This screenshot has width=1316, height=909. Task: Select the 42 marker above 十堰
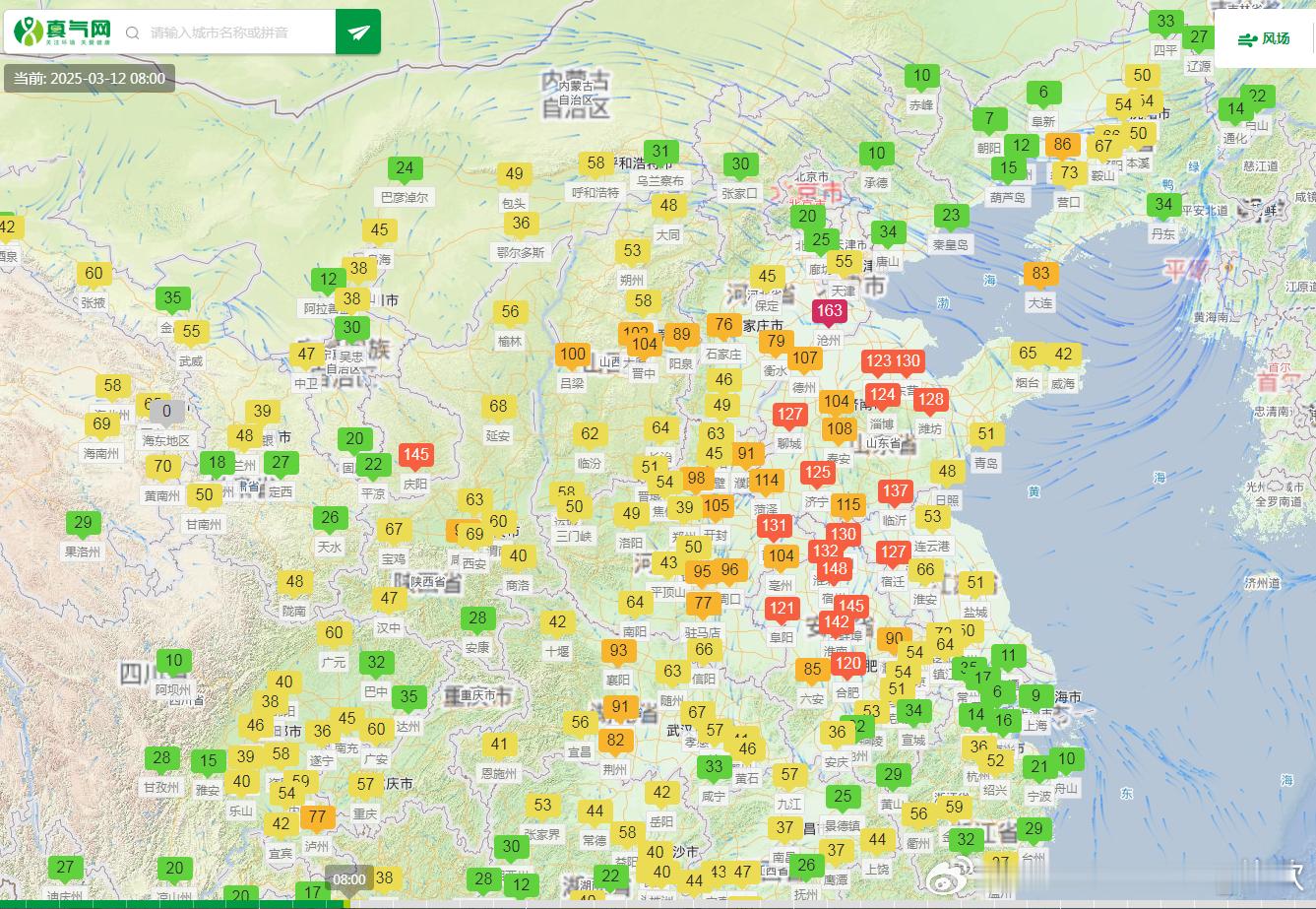pyautogui.click(x=557, y=623)
